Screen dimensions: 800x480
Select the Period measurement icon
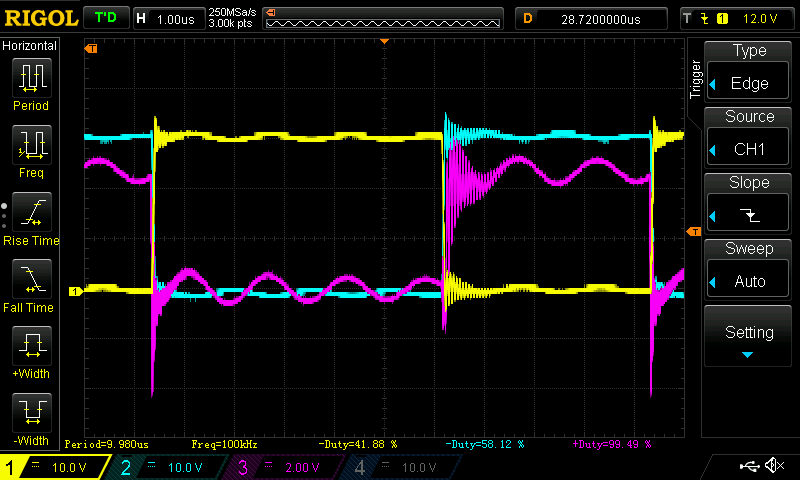click(x=32, y=78)
